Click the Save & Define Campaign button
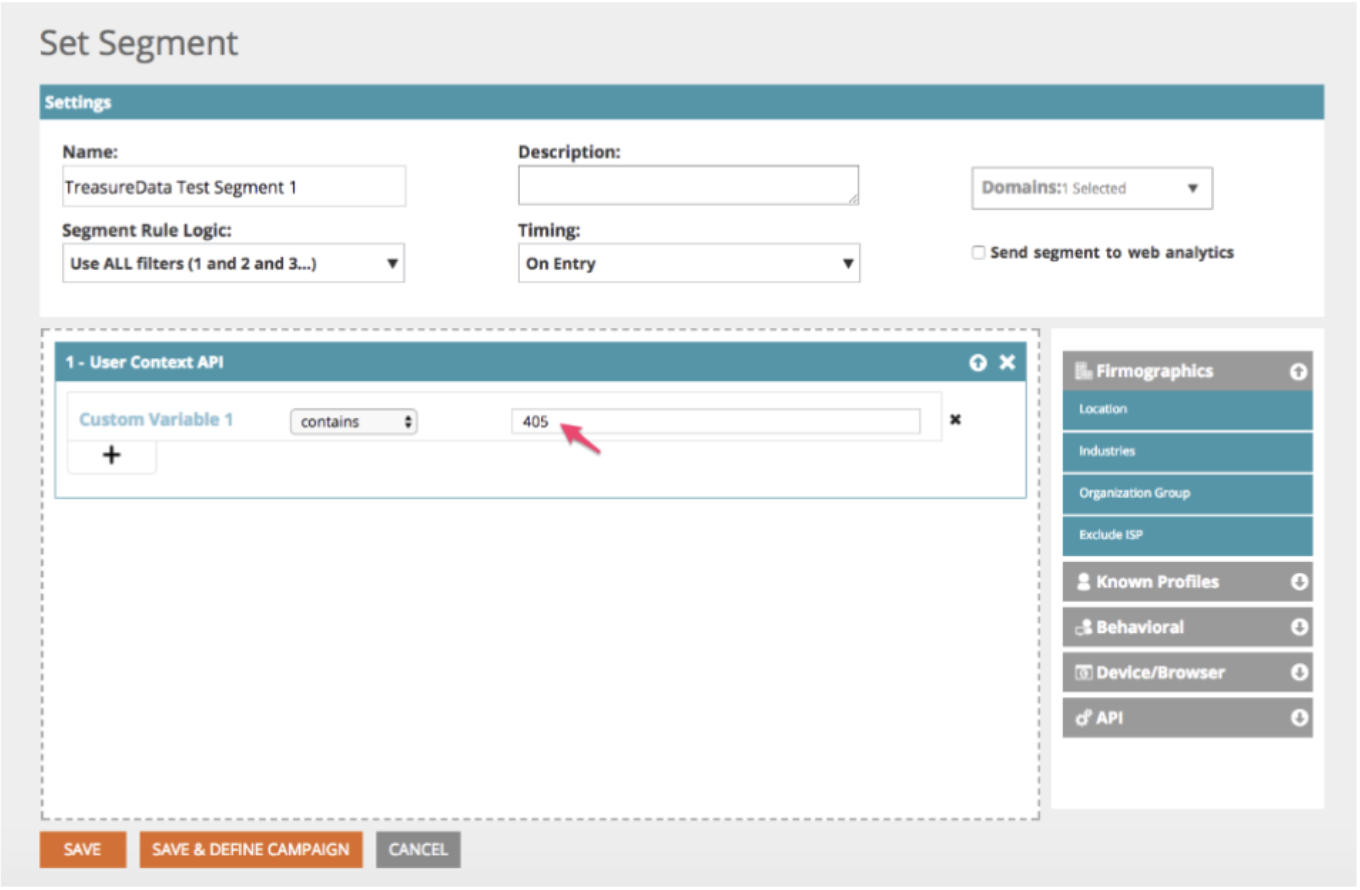The height and width of the screenshot is (890, 1360). (x=250, y=849)
